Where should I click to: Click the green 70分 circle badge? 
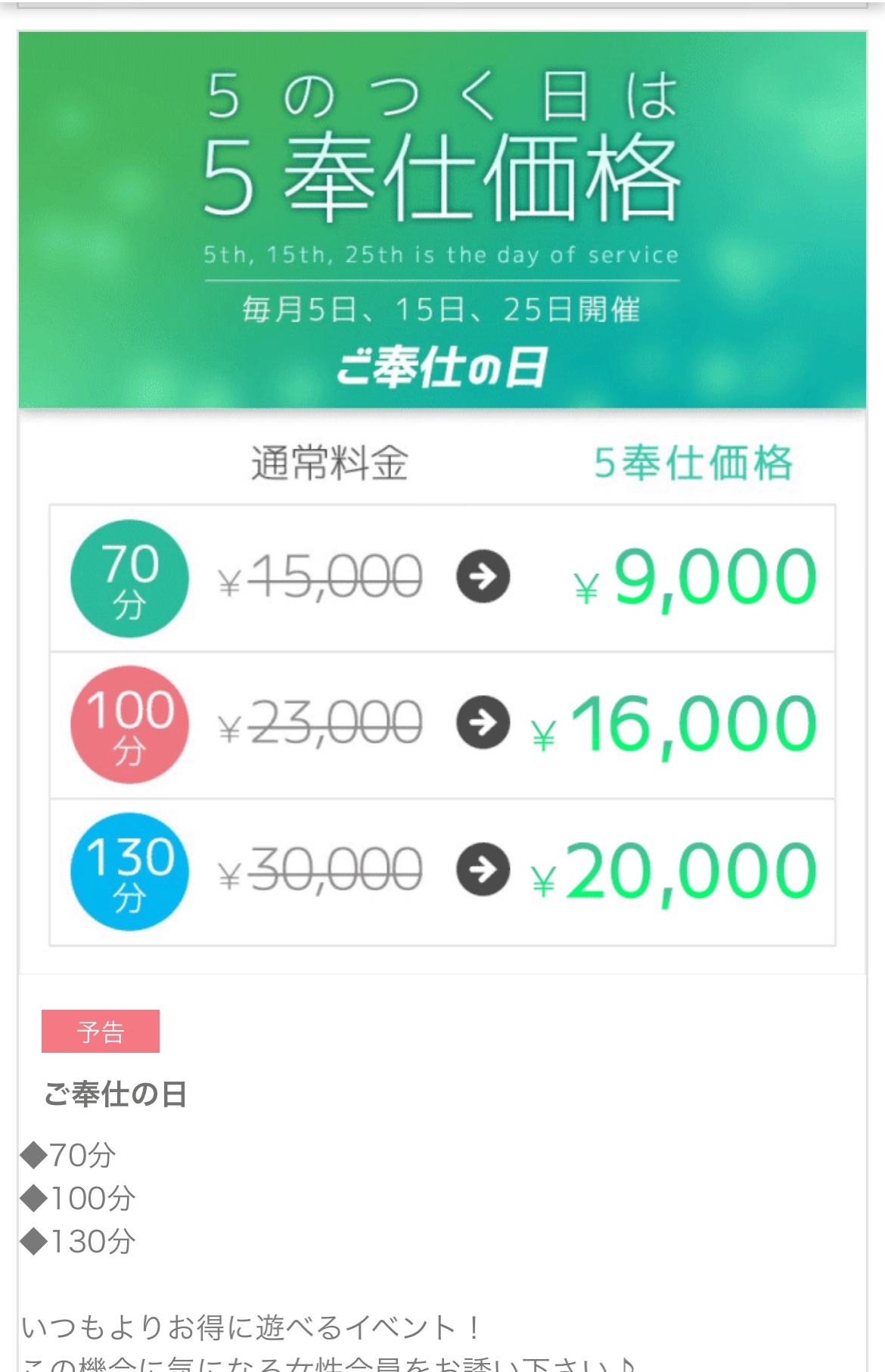129,579
